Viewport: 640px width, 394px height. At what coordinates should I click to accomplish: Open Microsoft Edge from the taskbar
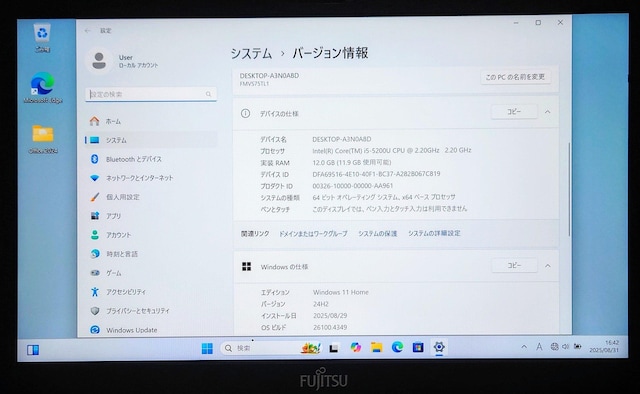[397, 347]
